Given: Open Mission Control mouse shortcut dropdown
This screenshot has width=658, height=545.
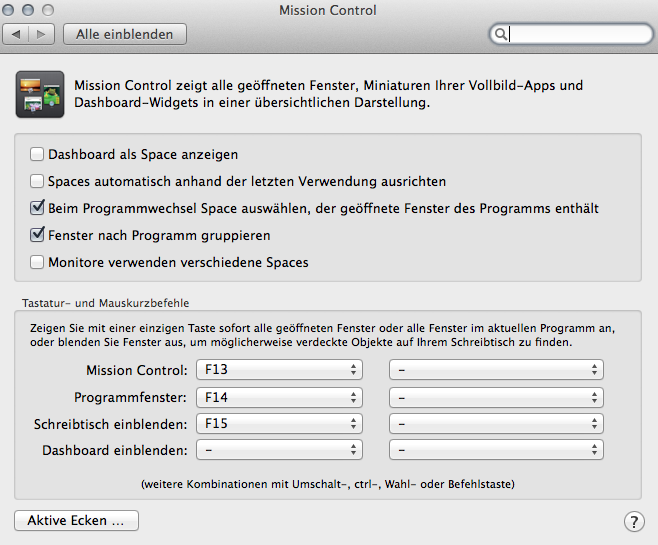Looking at the screenshot, I should pyautogui.click(x=496, y=370).
